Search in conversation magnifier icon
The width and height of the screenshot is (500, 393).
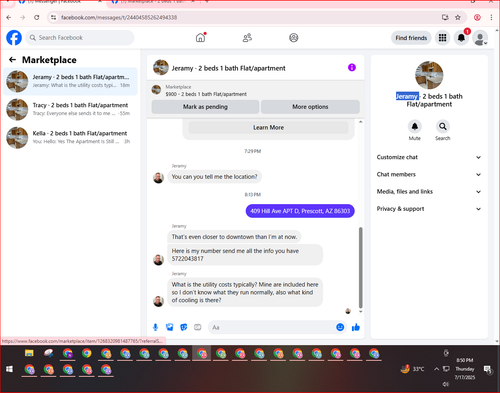(x=443, y=126)
